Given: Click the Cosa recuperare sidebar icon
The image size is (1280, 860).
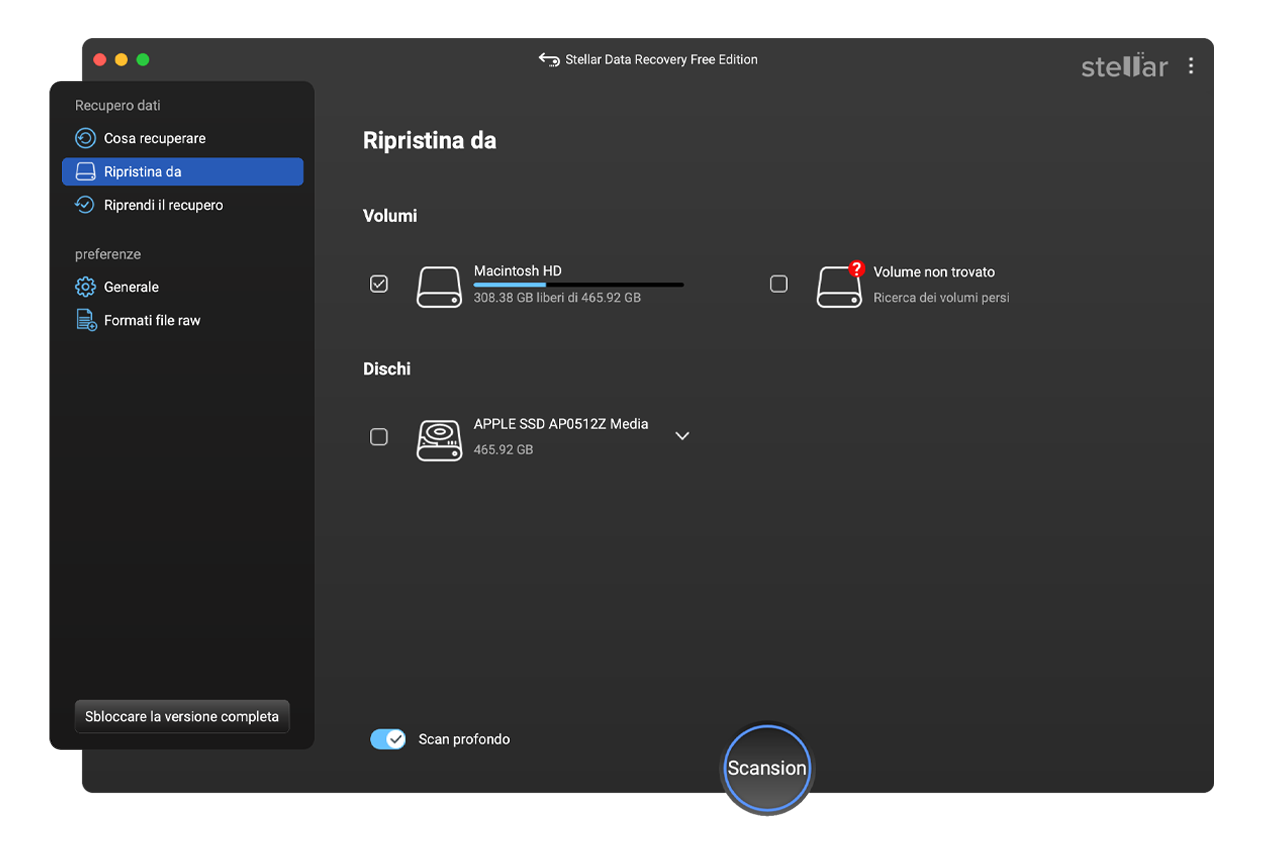Looking at the screenshot, I should point(86,138).
